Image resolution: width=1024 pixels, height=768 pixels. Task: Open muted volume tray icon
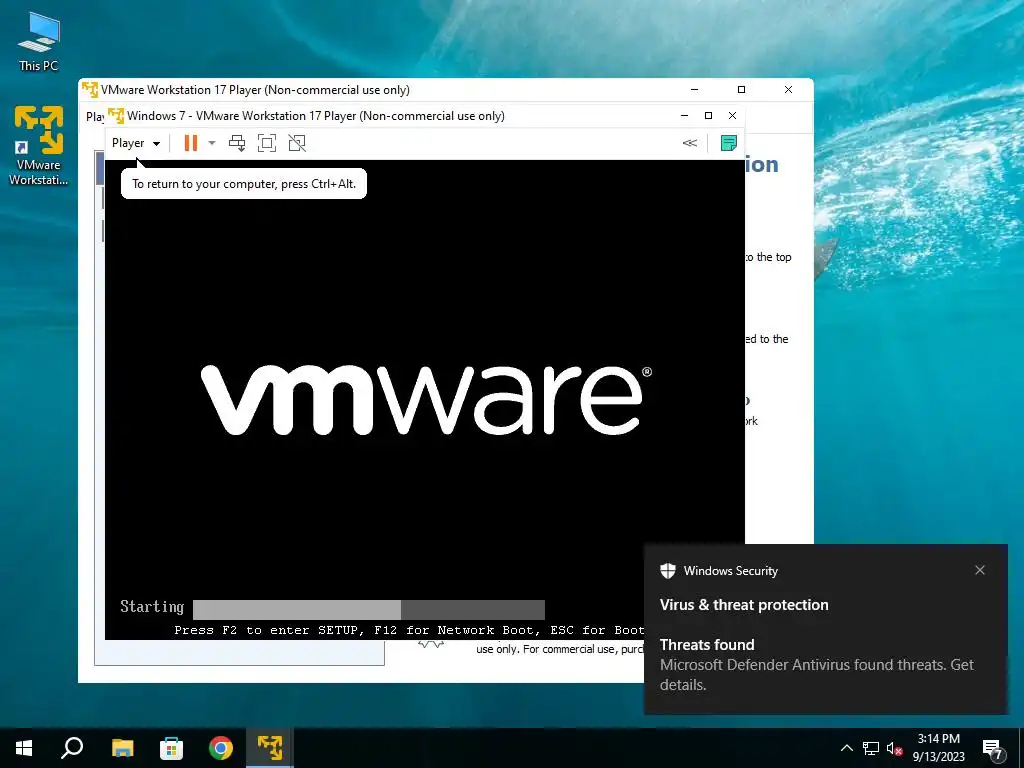(895, 748)
